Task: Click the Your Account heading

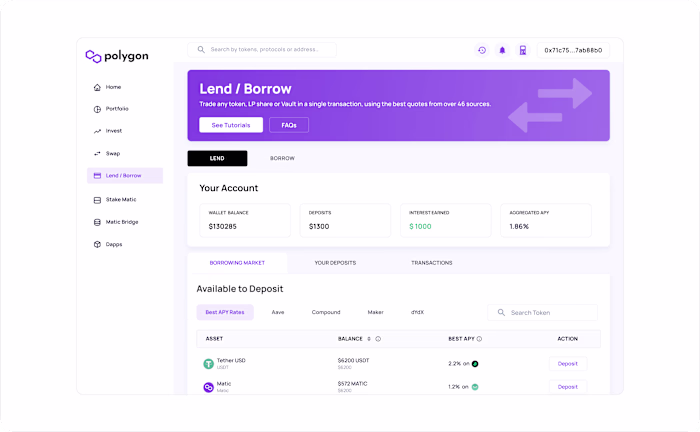Action: click(x=229, y=188)
